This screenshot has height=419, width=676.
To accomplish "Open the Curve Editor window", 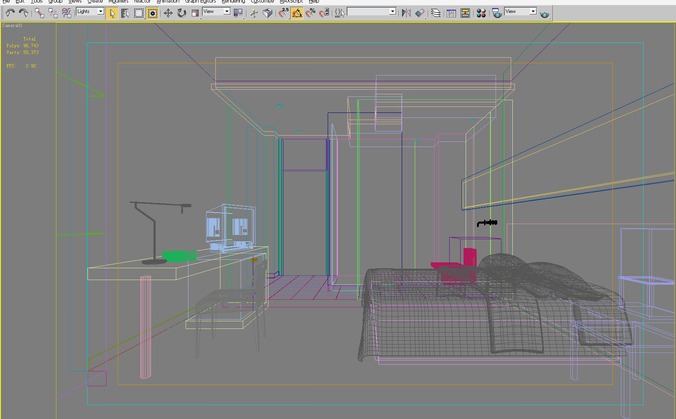I will coord(451,13).
